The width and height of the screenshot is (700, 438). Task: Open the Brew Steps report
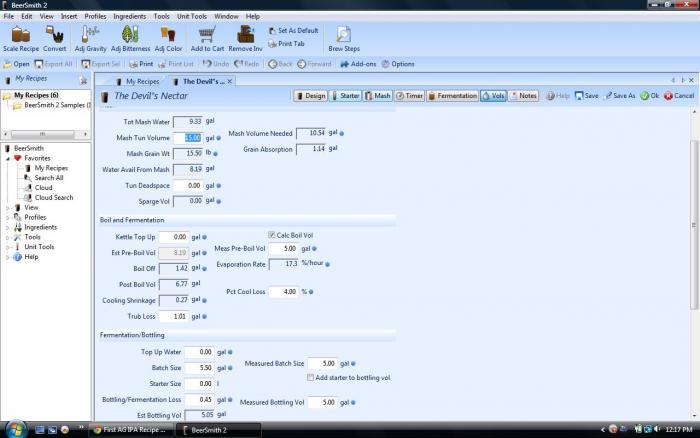pyautogui.click(x=344, y=39)
